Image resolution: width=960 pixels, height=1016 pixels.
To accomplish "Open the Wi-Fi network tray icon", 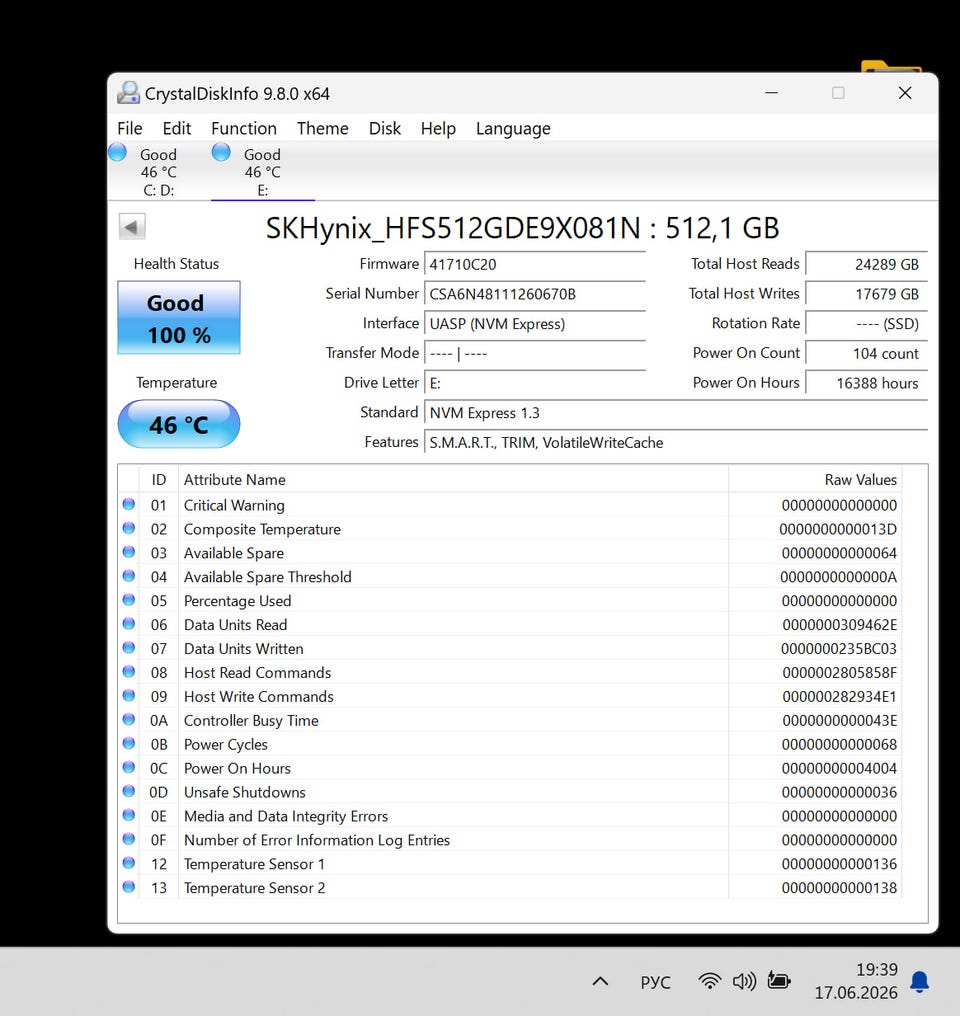I will click(x=710, y=981).
